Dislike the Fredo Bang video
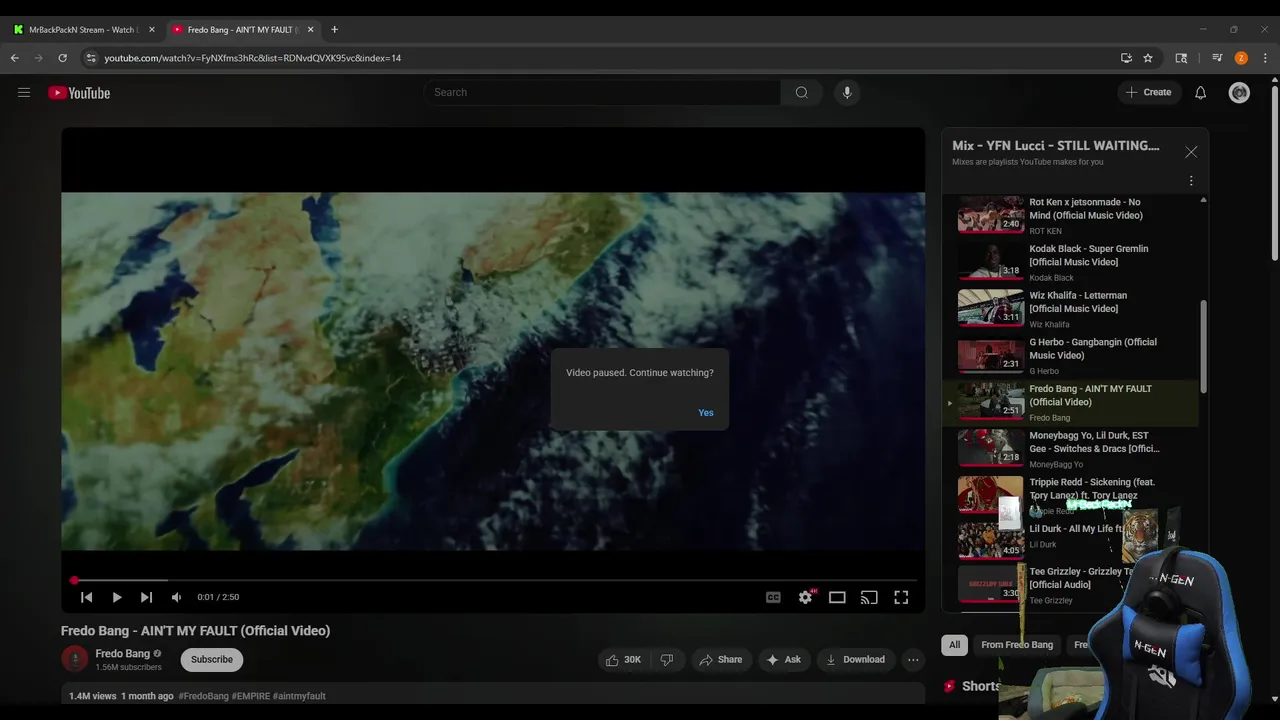The width and height of the screenshot is (1280, 720). coord(667,659)
